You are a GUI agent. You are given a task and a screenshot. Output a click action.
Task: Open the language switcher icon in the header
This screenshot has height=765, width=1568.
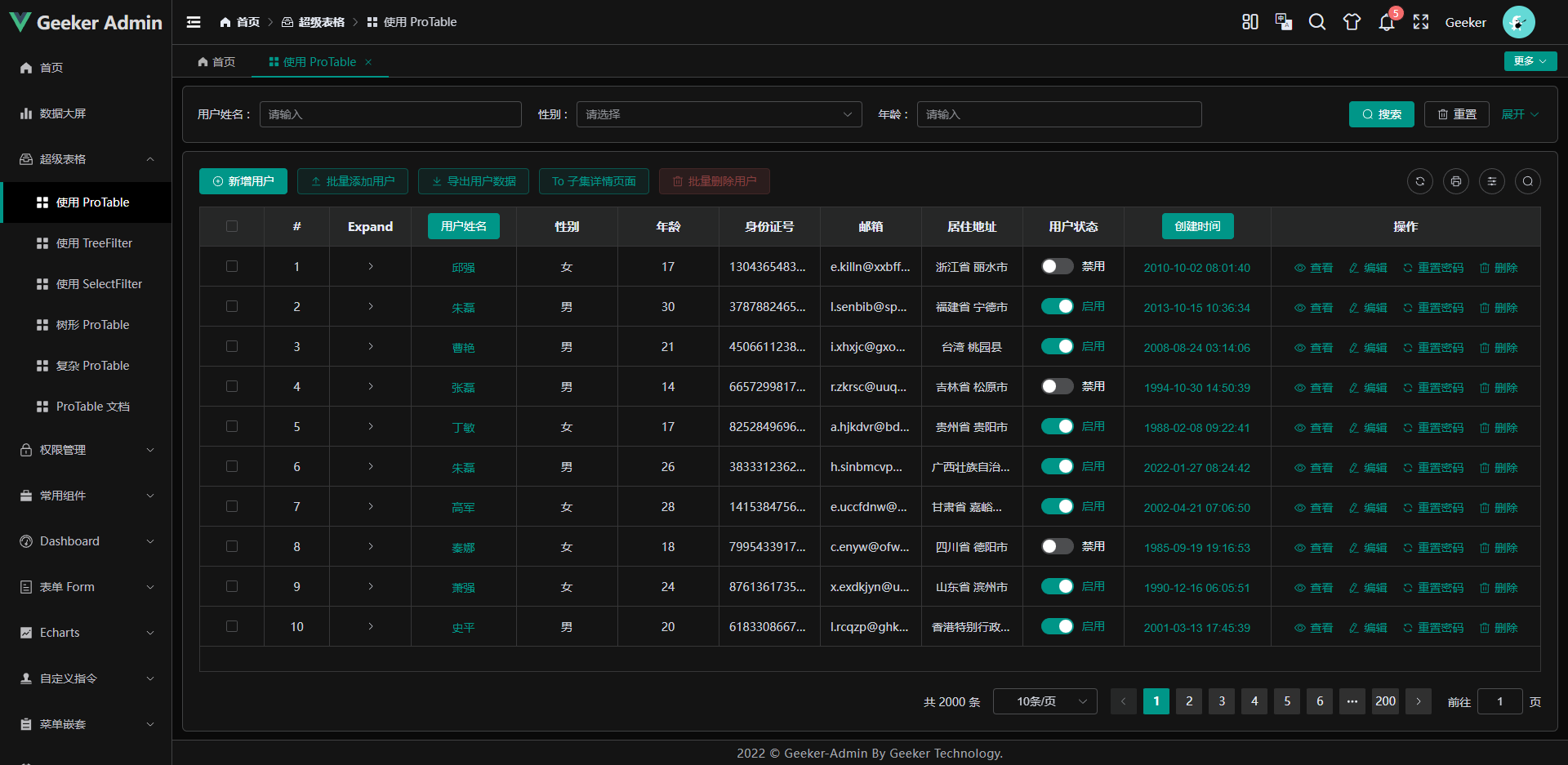(1283, 22)
